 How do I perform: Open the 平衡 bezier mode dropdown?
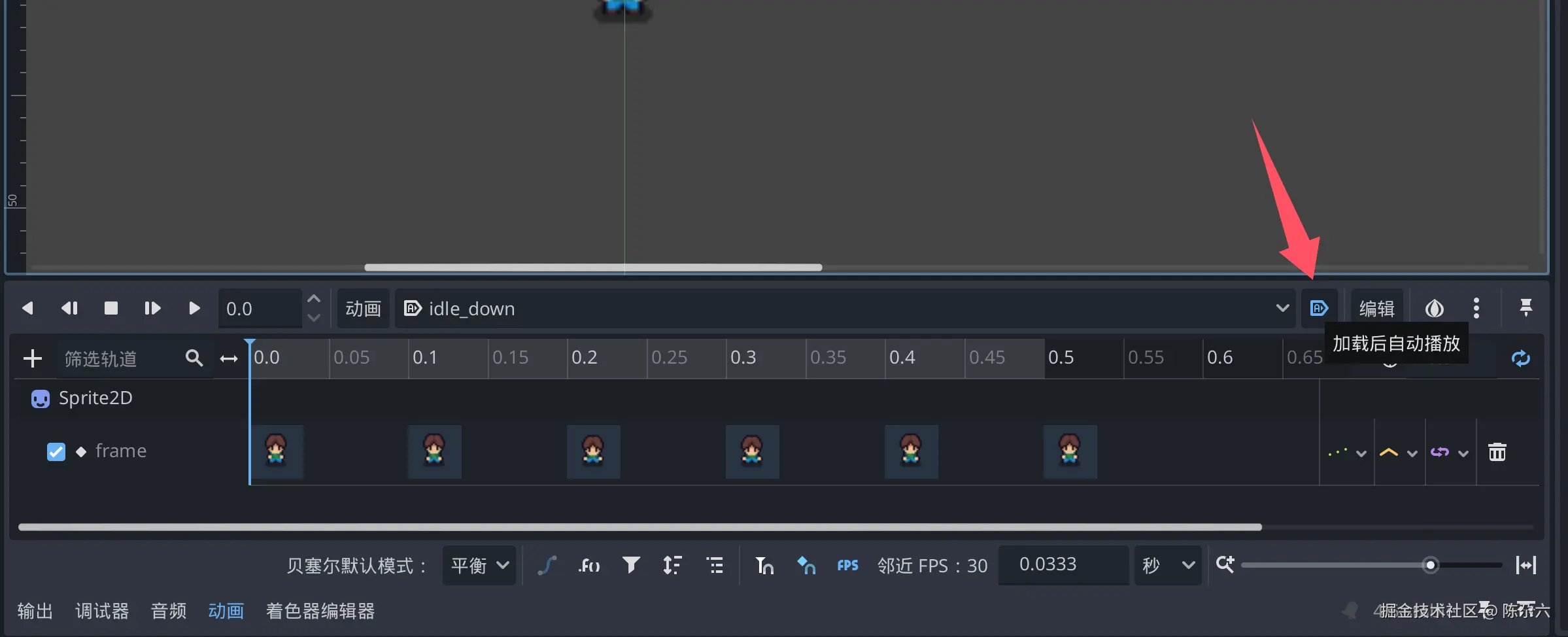tap(479, 565)
